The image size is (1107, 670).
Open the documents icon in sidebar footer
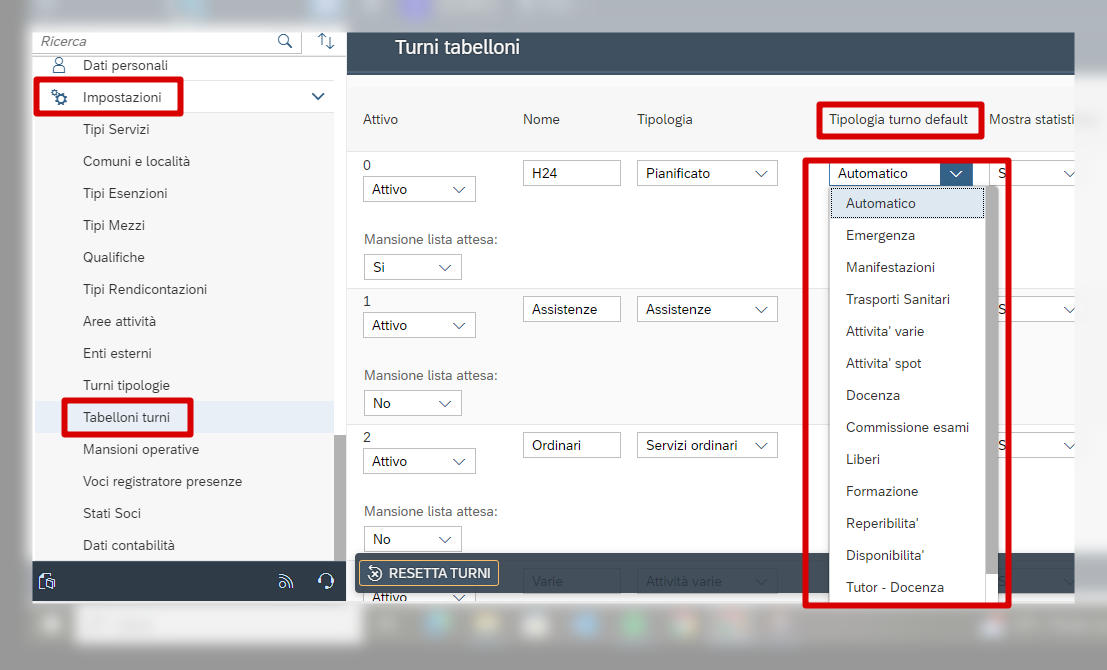(47, 581)
